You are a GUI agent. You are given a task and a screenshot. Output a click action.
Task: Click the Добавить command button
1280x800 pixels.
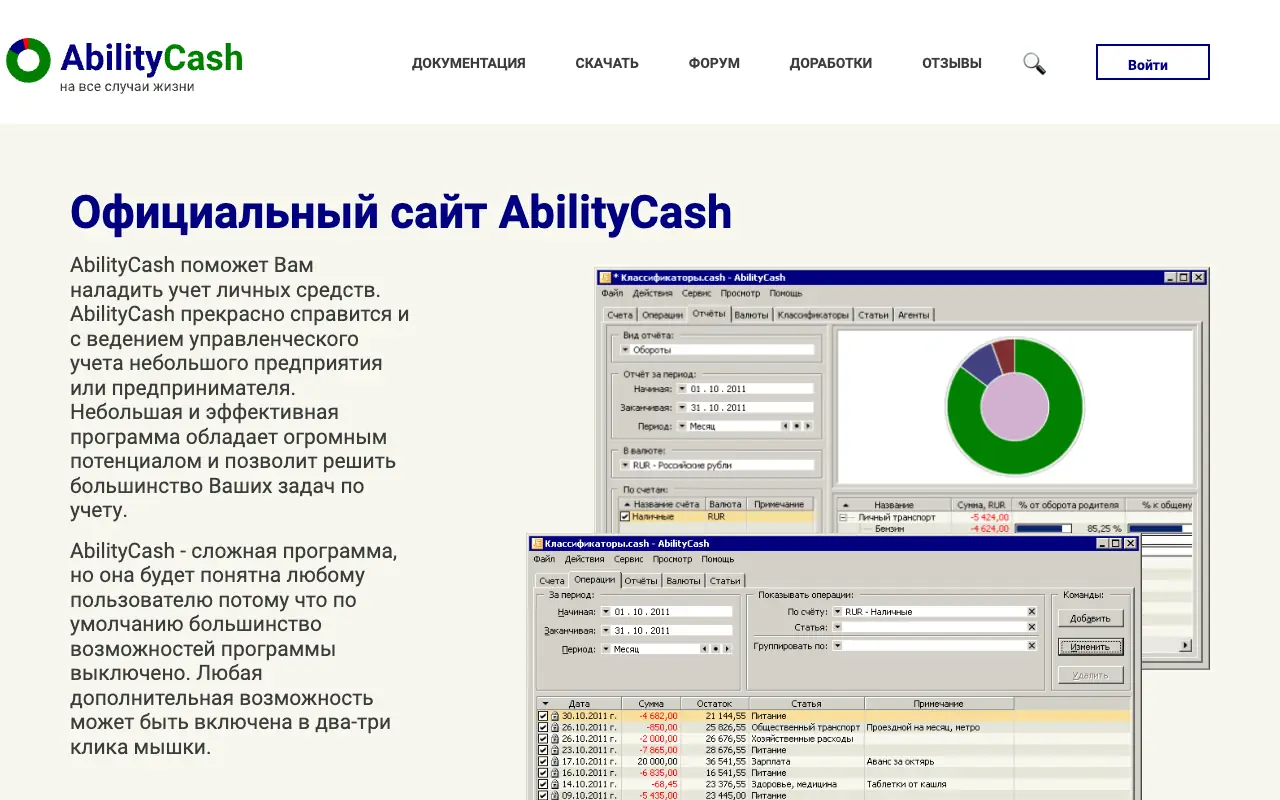point(1090,618)
